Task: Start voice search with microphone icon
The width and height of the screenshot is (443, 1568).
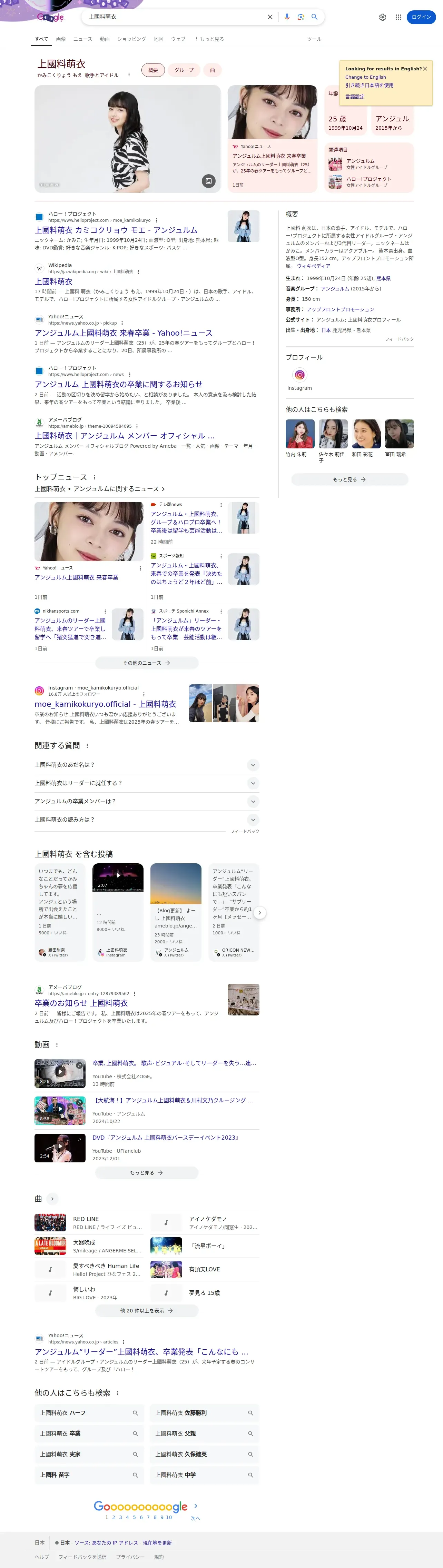Action: point(287,17)
